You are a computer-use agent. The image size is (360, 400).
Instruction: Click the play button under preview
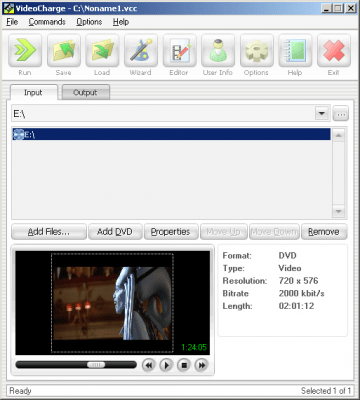(x=166, y=365)
